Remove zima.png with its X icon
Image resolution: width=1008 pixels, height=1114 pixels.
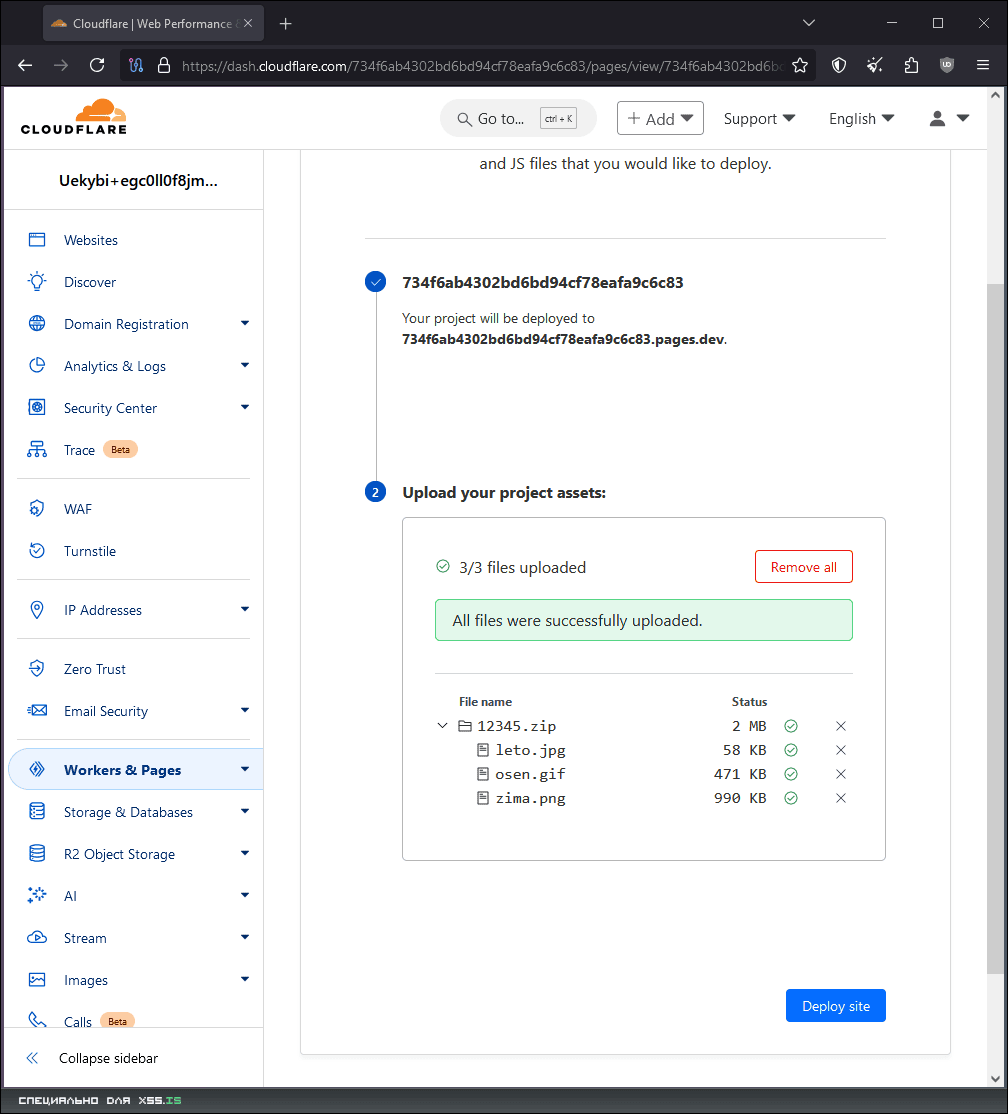[841, 799]
